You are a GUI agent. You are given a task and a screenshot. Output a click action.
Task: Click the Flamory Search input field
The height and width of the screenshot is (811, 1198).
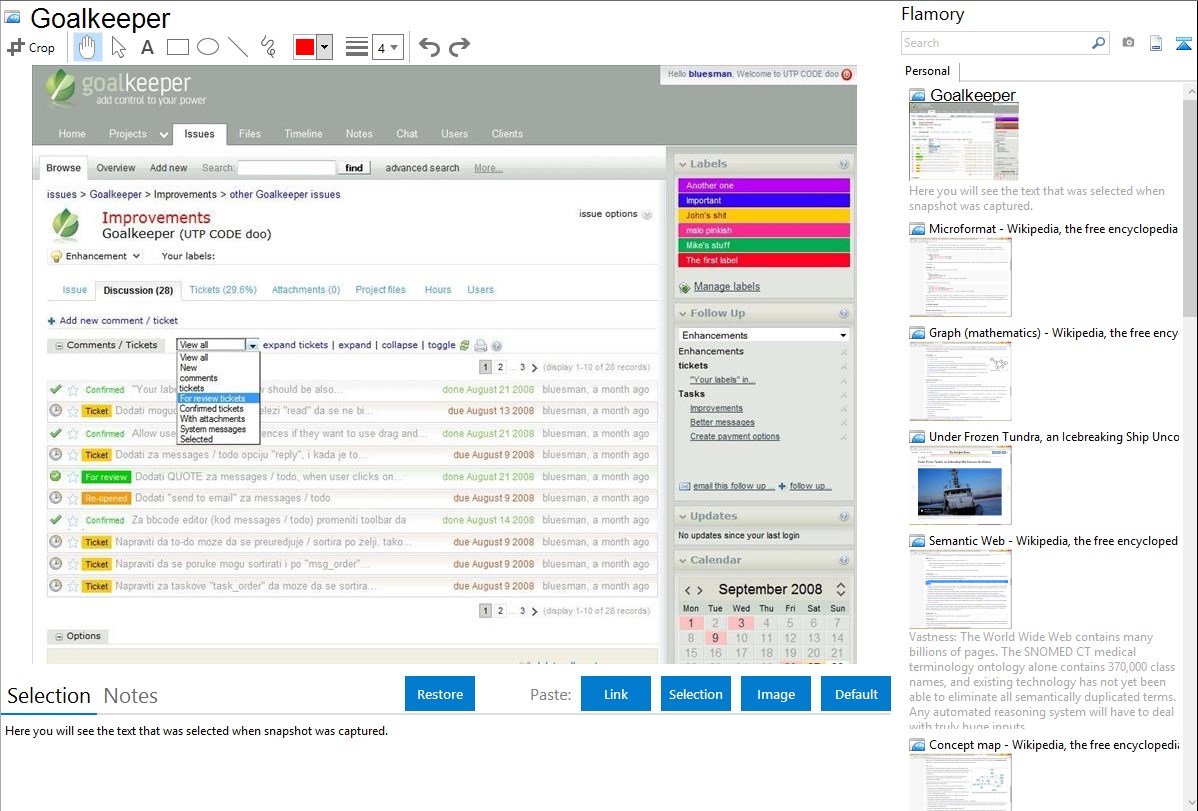coord(996,43)
